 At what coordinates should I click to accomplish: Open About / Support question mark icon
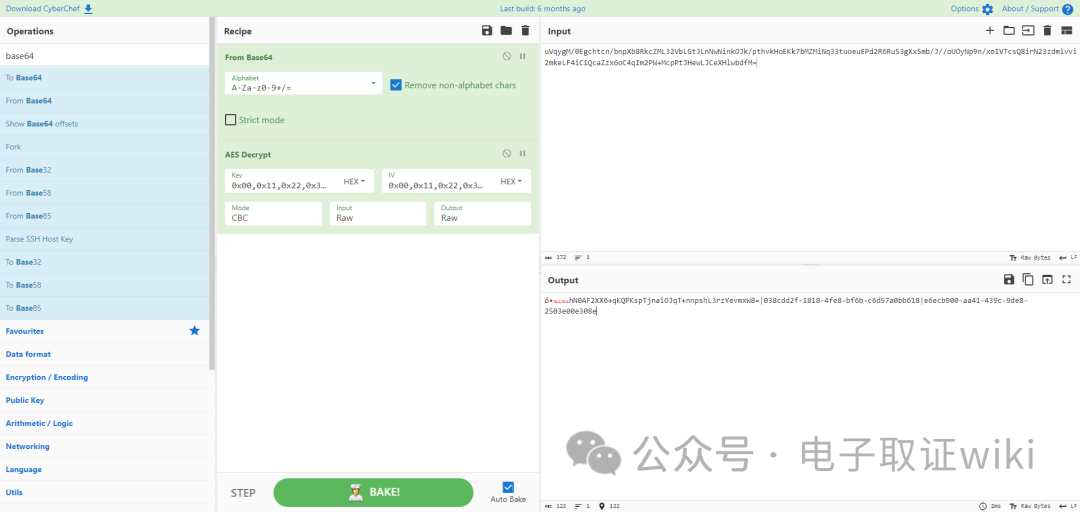click(x=1067, y=9)
